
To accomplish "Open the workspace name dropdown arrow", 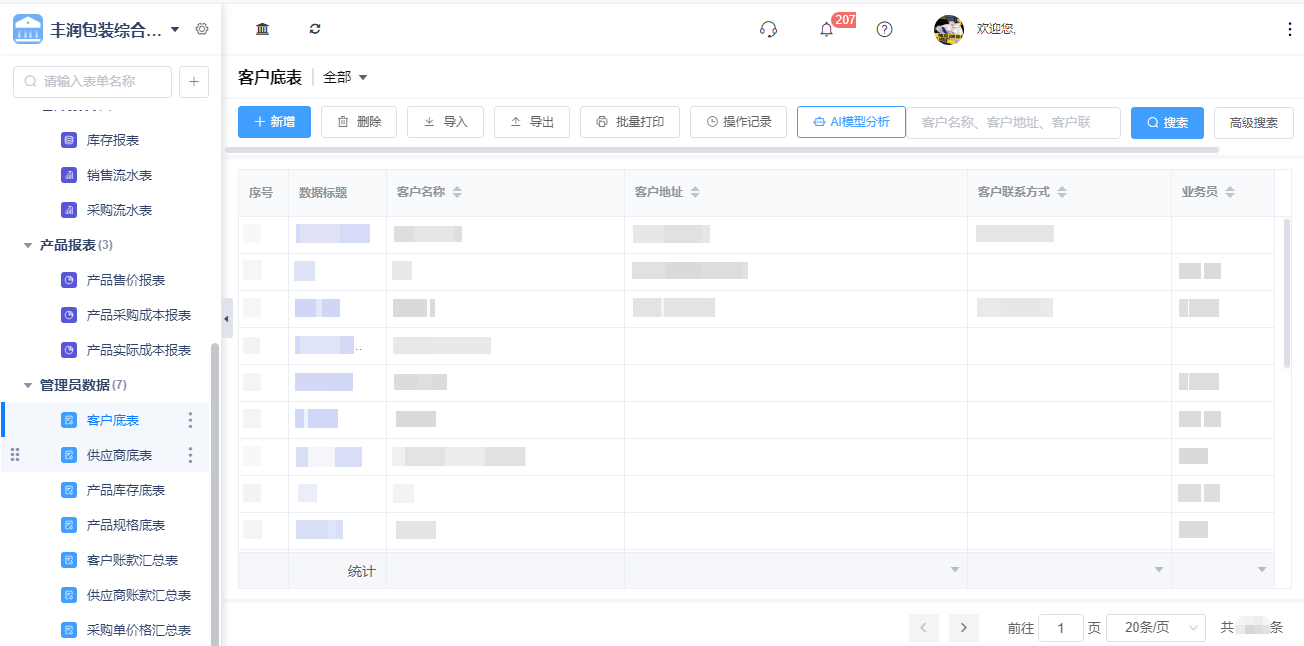I will [175, 29].
